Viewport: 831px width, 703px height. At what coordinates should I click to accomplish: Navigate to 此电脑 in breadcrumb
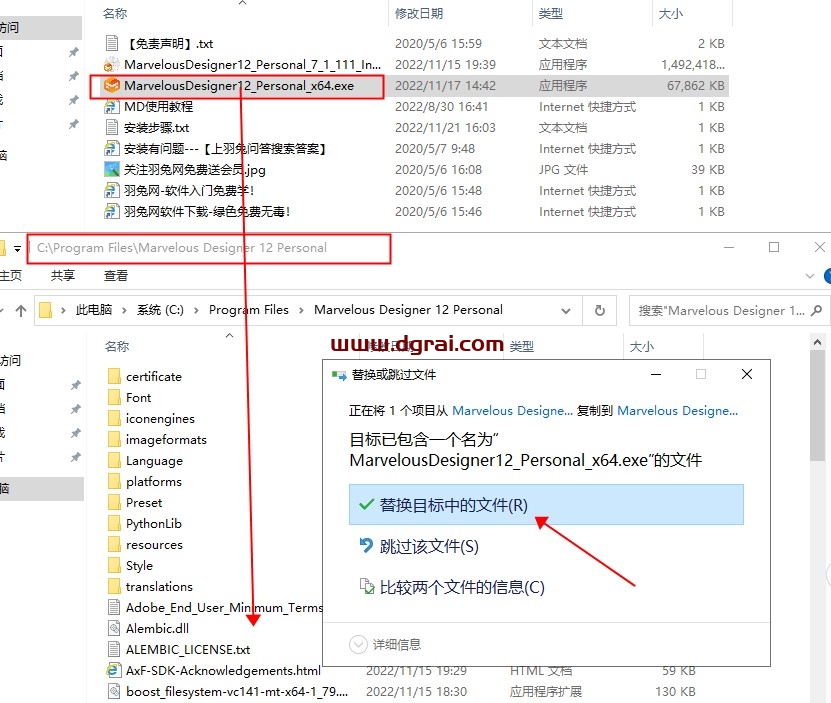[x=94, y=310]
